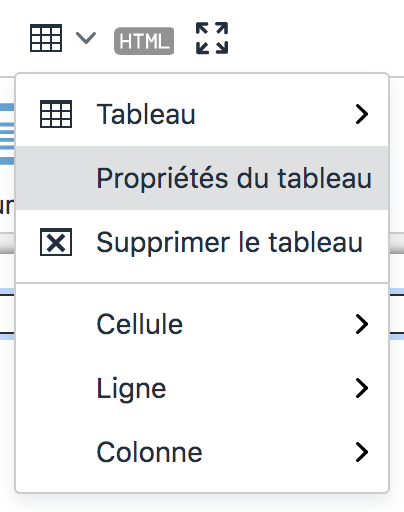The image size is (404, 512).
Task: Click the table icon in the toolbar
Action: click(x=46, y=38)
